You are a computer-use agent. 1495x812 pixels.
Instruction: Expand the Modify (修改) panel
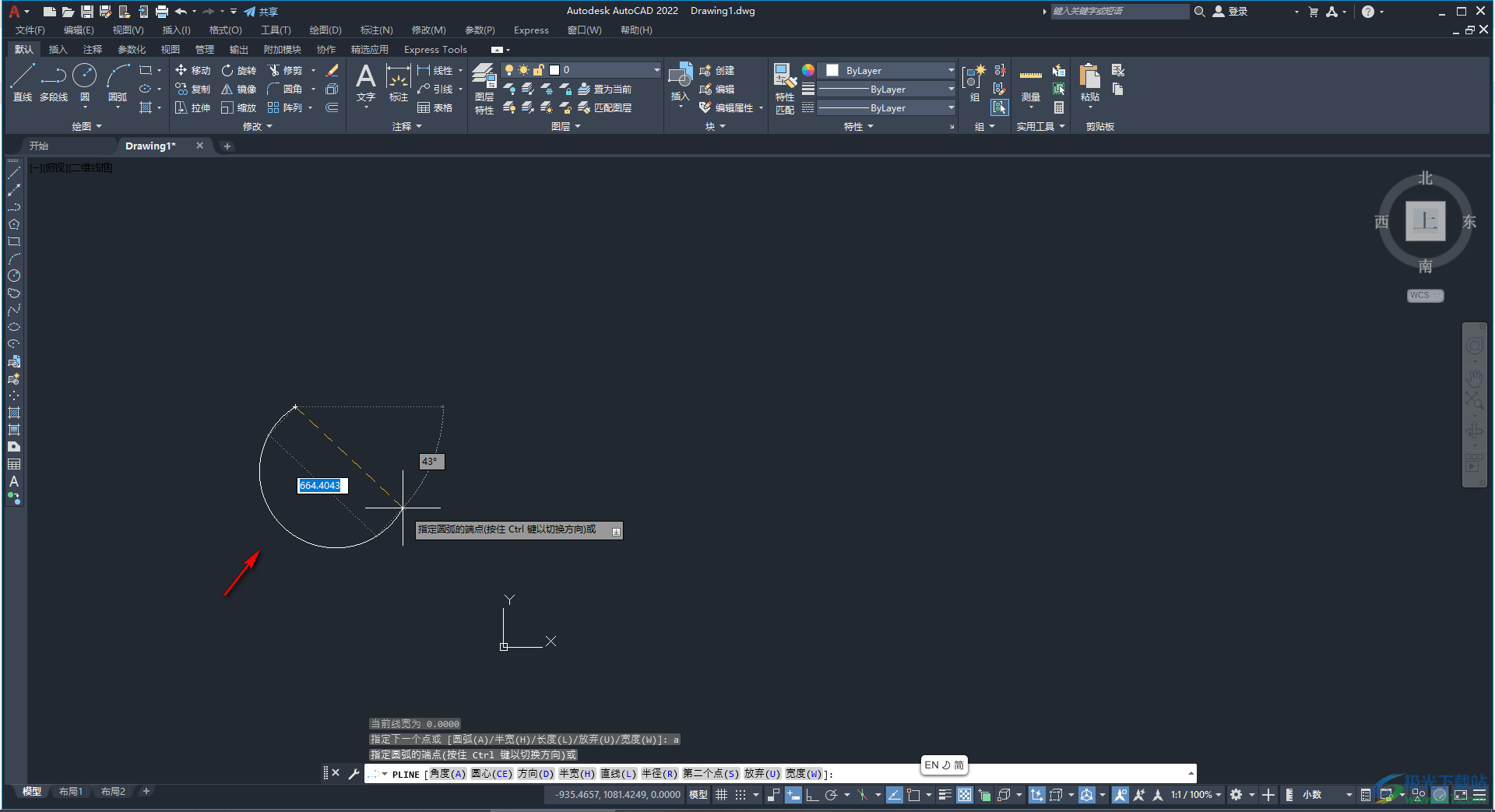pos(258,126)
